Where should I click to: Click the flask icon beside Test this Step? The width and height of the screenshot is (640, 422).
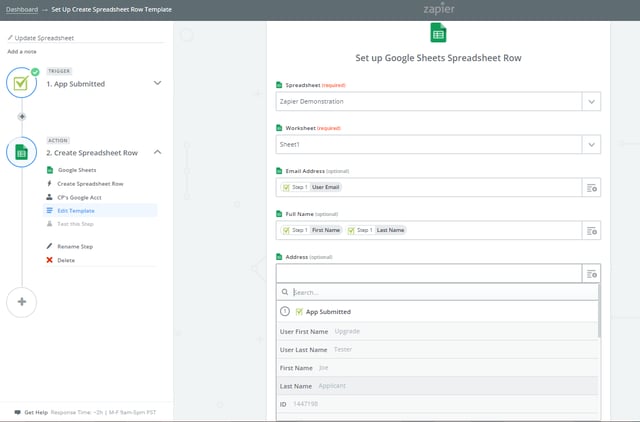pyautogui.click(x=49, y=224)
